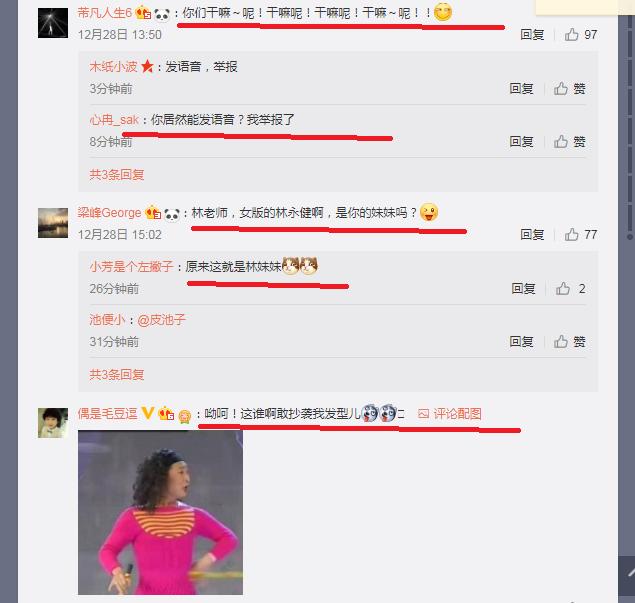This screenshot has height=603, width=635.
Task: Reply to 木纸小波's message
Action: click(x=521, y=89)
